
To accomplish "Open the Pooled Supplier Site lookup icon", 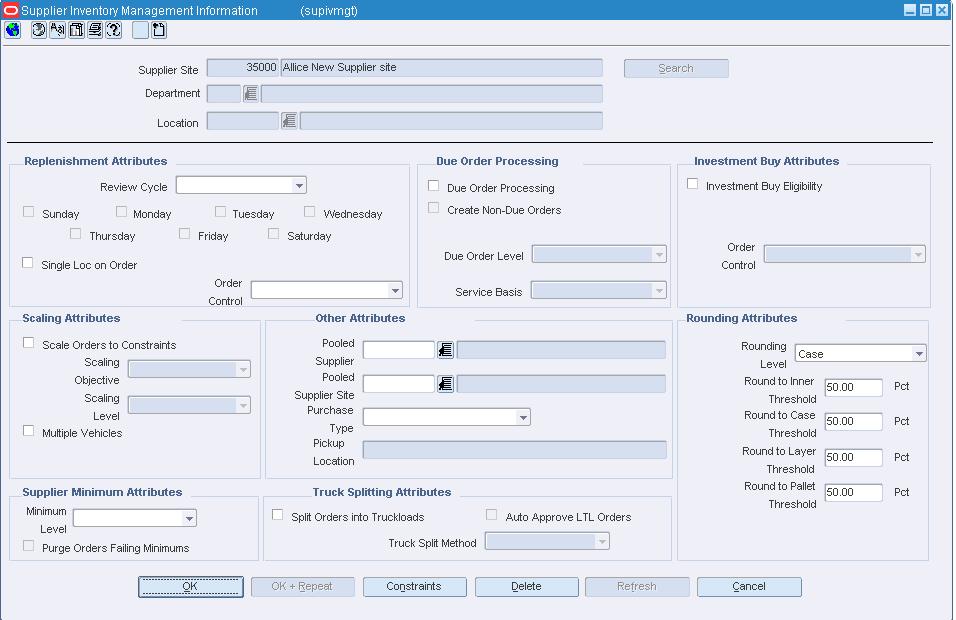I will click(445, 384).
